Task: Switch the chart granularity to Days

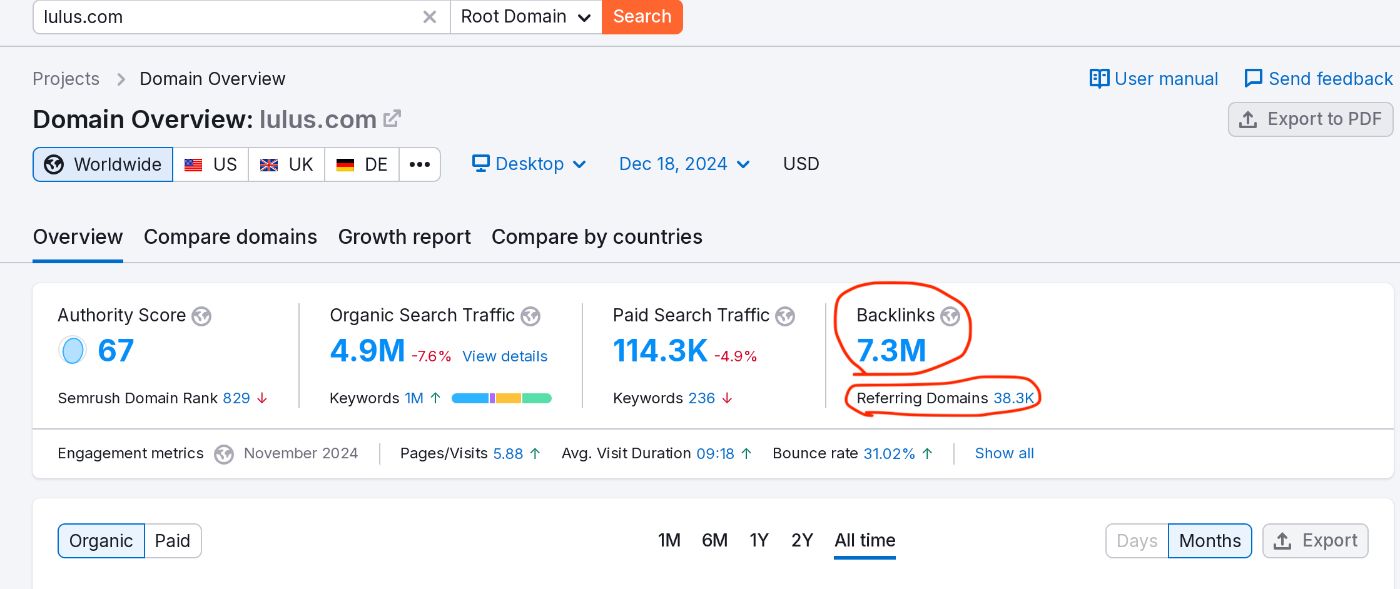Action: click(x=1137, y=540)
